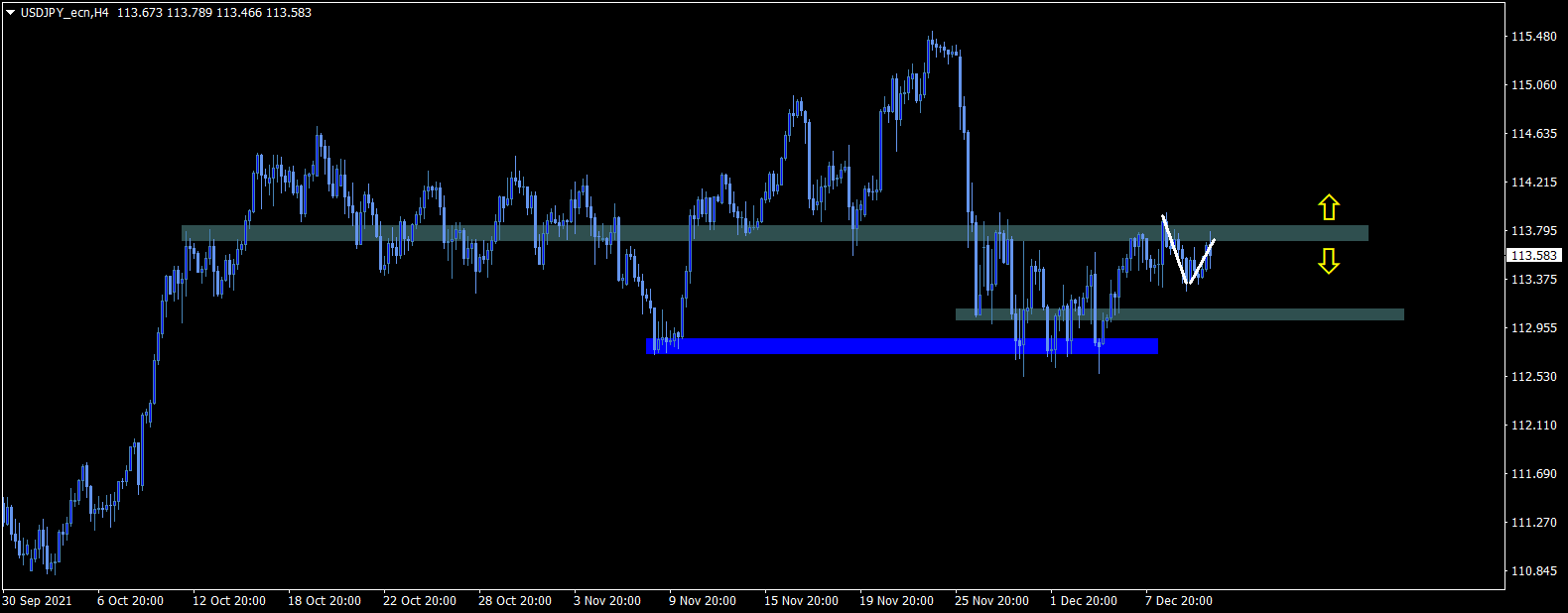Click price scale label 115.060
This screenshot has height=613, width=1568.
1533,85
